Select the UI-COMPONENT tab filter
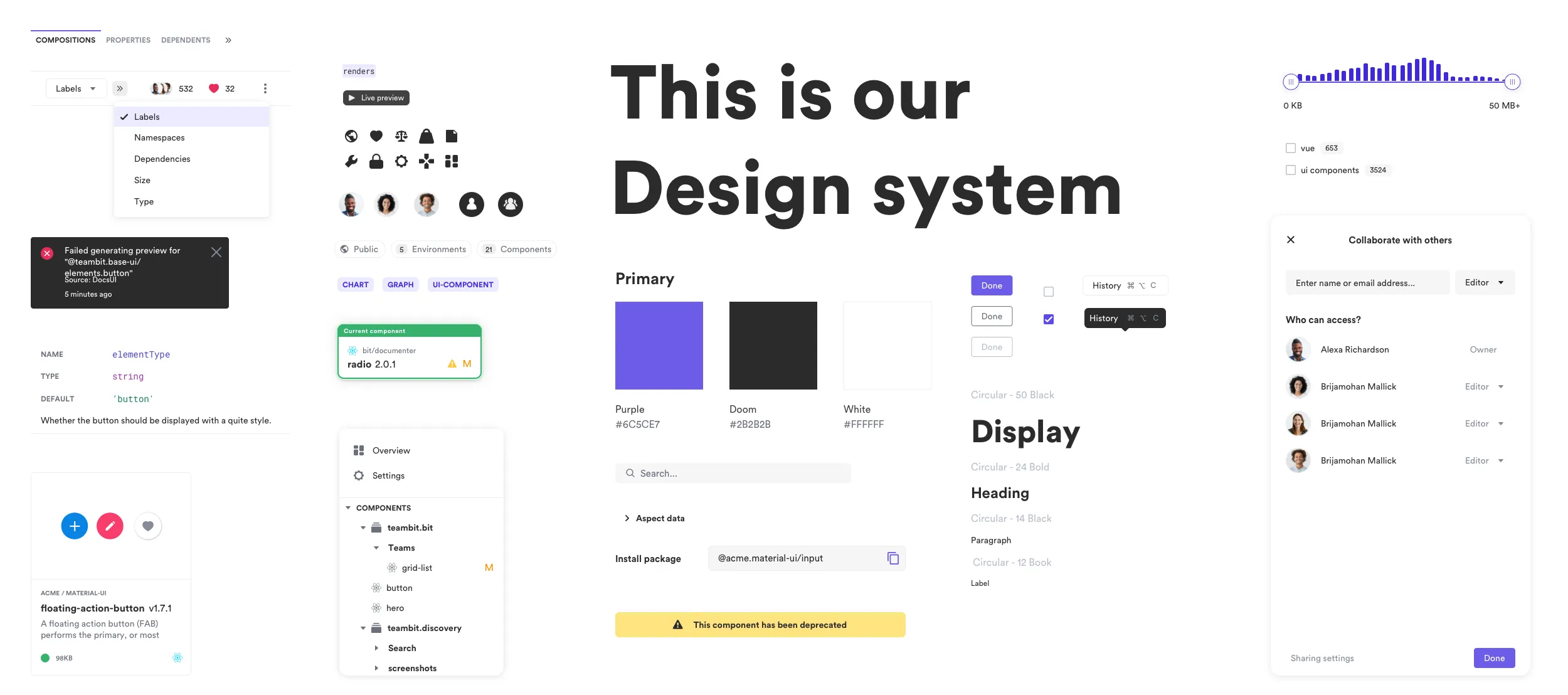The height and width of the screenshot is (695, 1568). [463, 284]
